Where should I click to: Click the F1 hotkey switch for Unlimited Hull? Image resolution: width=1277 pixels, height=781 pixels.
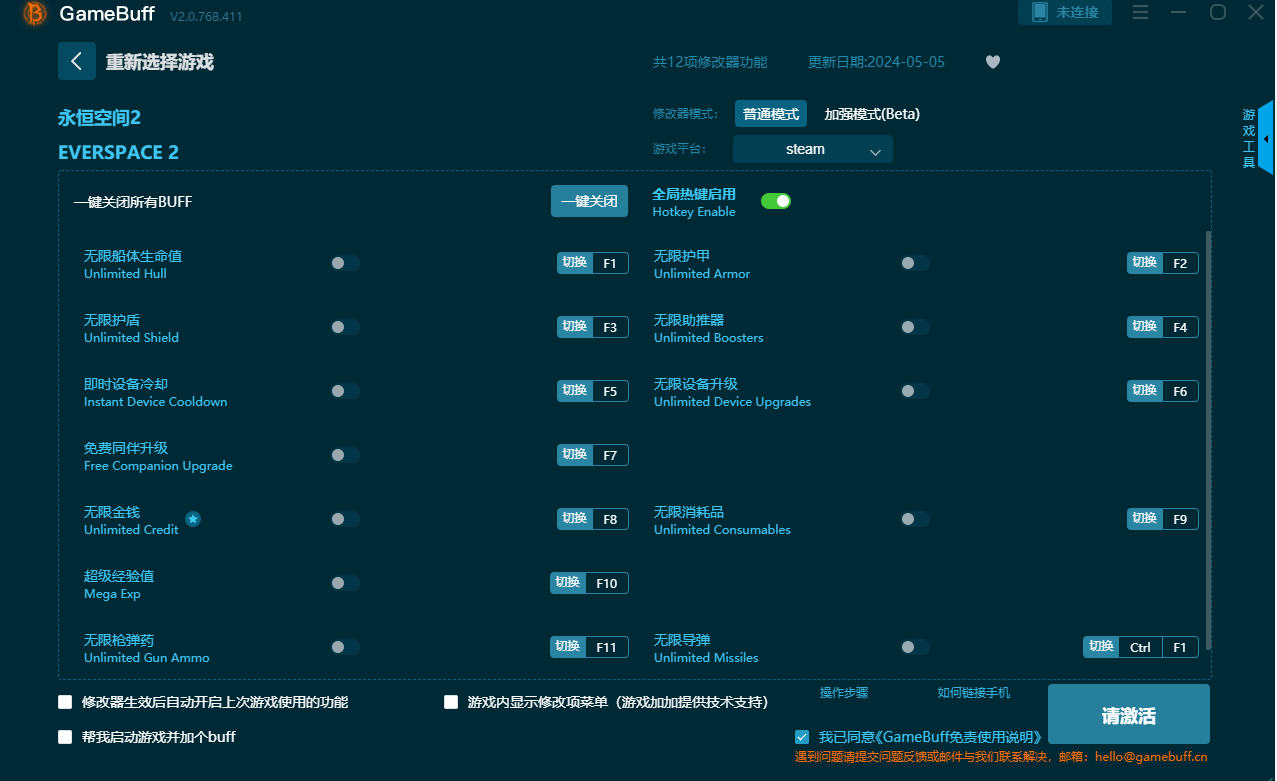pos(593,263)
